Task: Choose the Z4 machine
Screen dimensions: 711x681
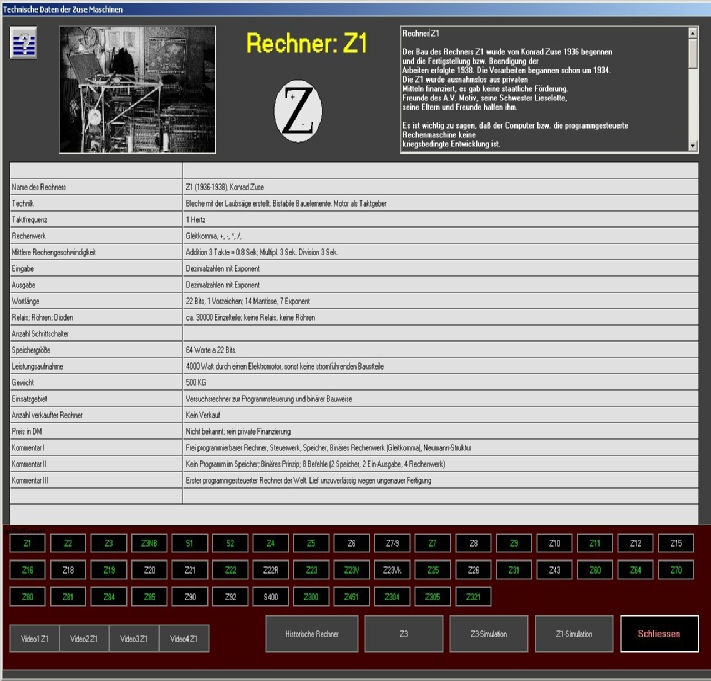Action: click(x=270, y=544)
